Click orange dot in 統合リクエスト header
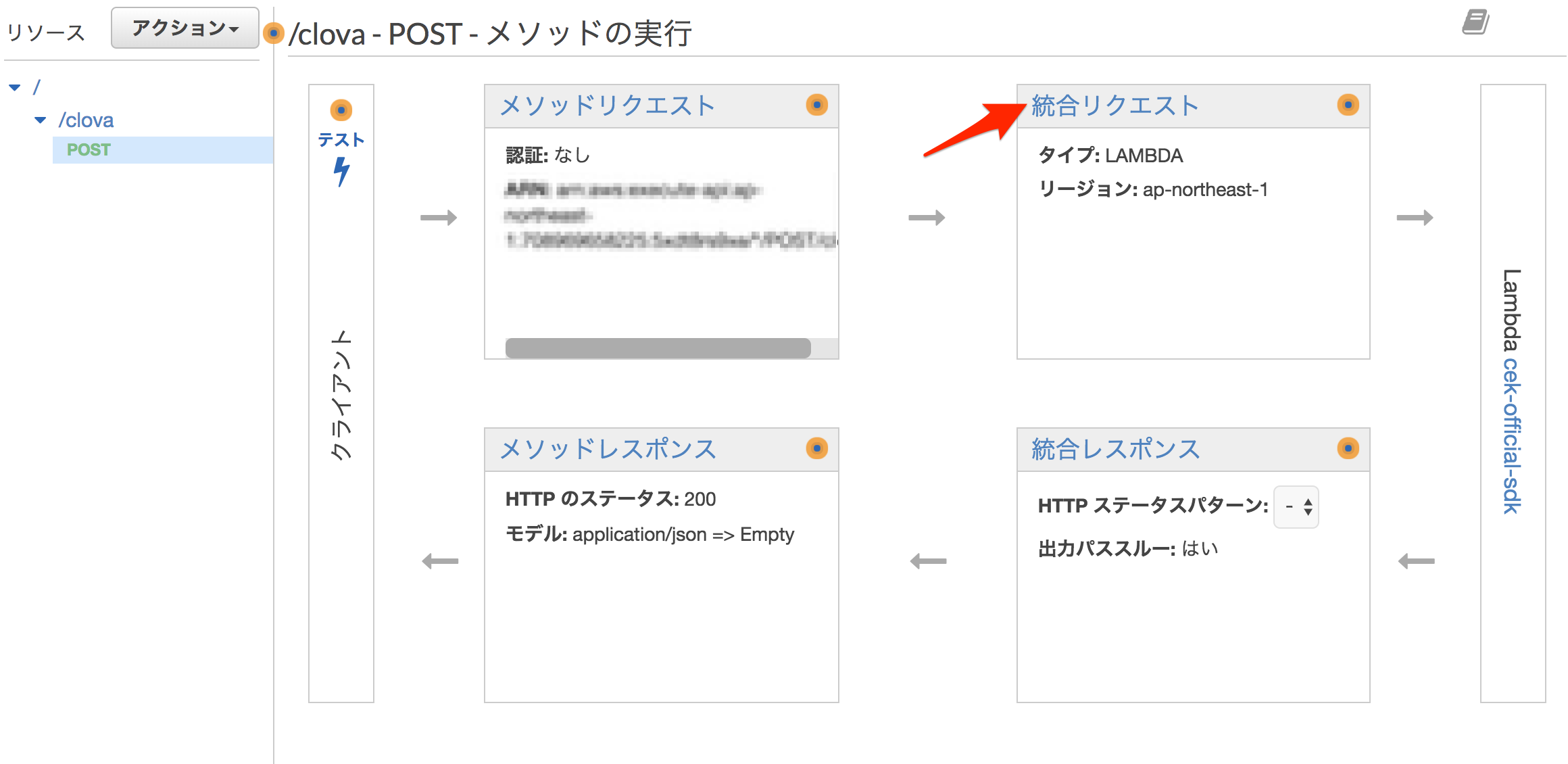 tap(1348, 105)
